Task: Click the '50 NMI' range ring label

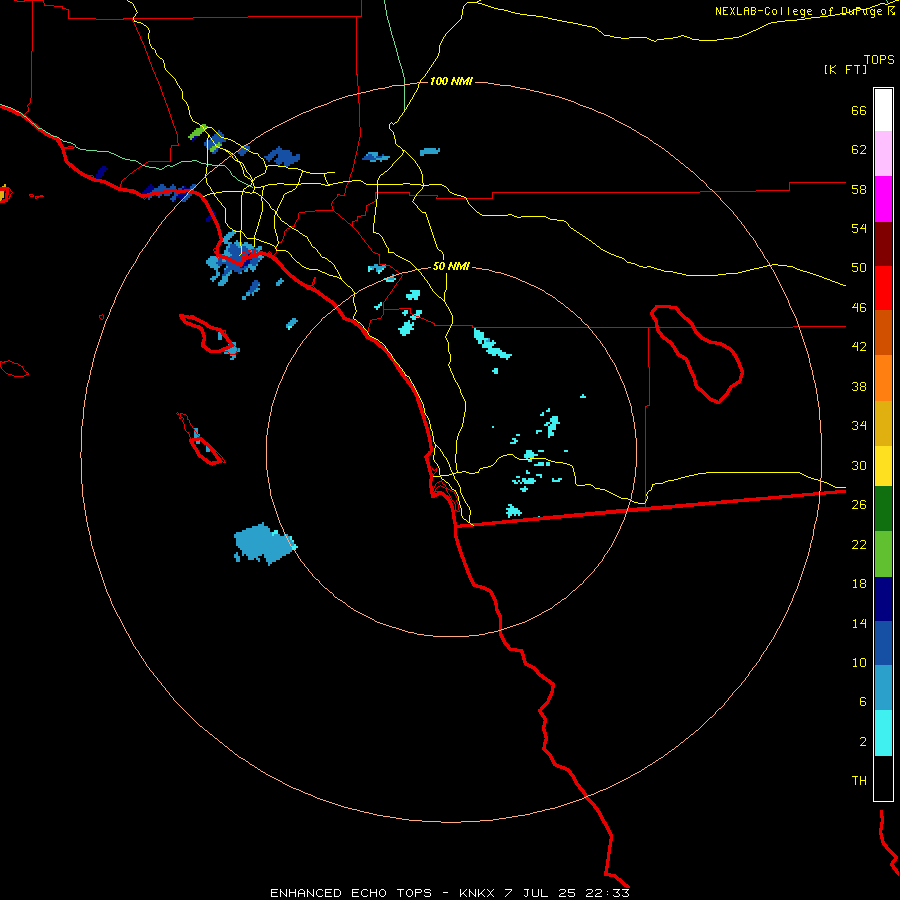Action: (451, 266)
